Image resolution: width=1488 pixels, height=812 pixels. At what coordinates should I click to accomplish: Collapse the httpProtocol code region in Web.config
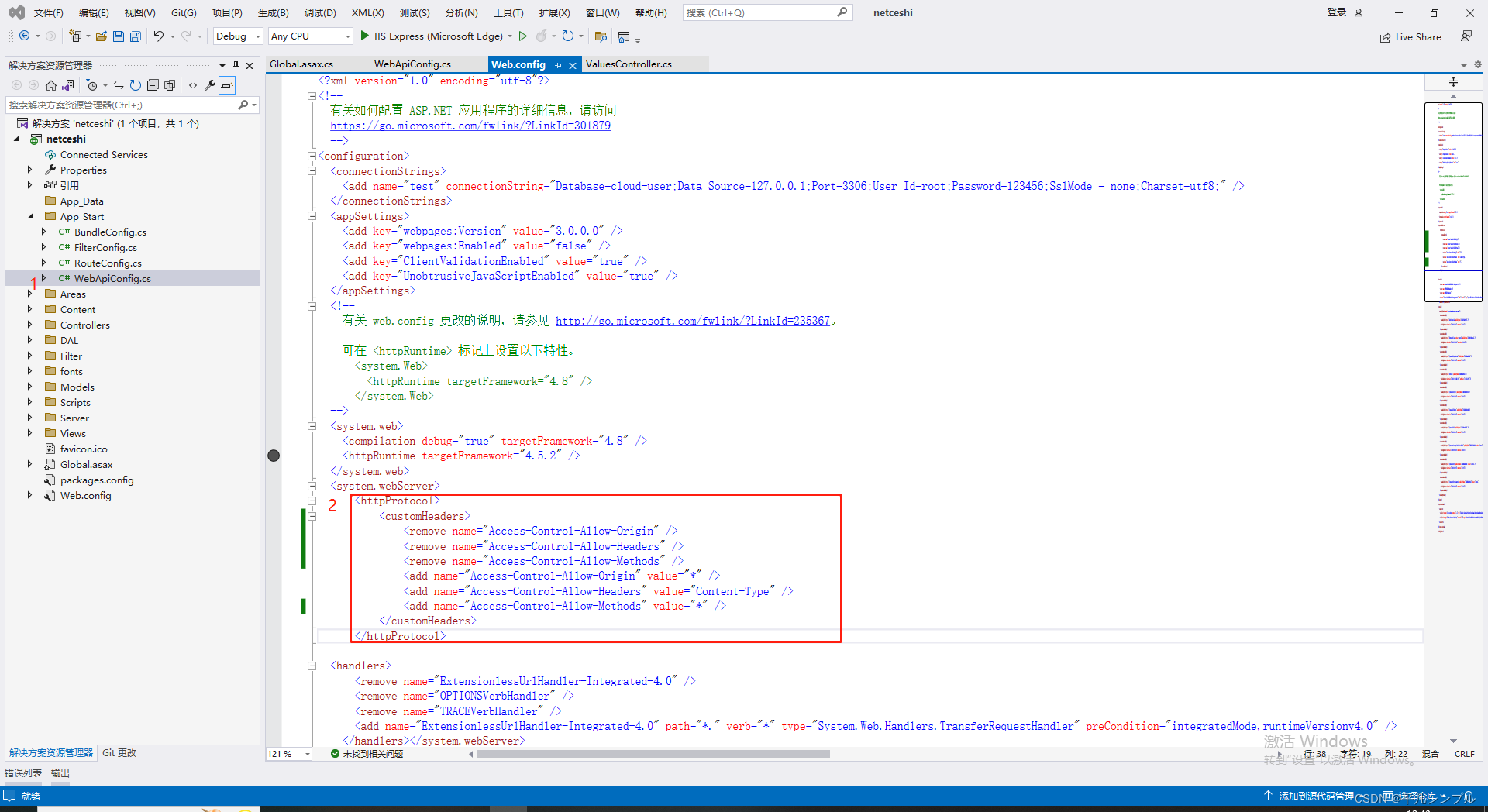coord(312,501)
